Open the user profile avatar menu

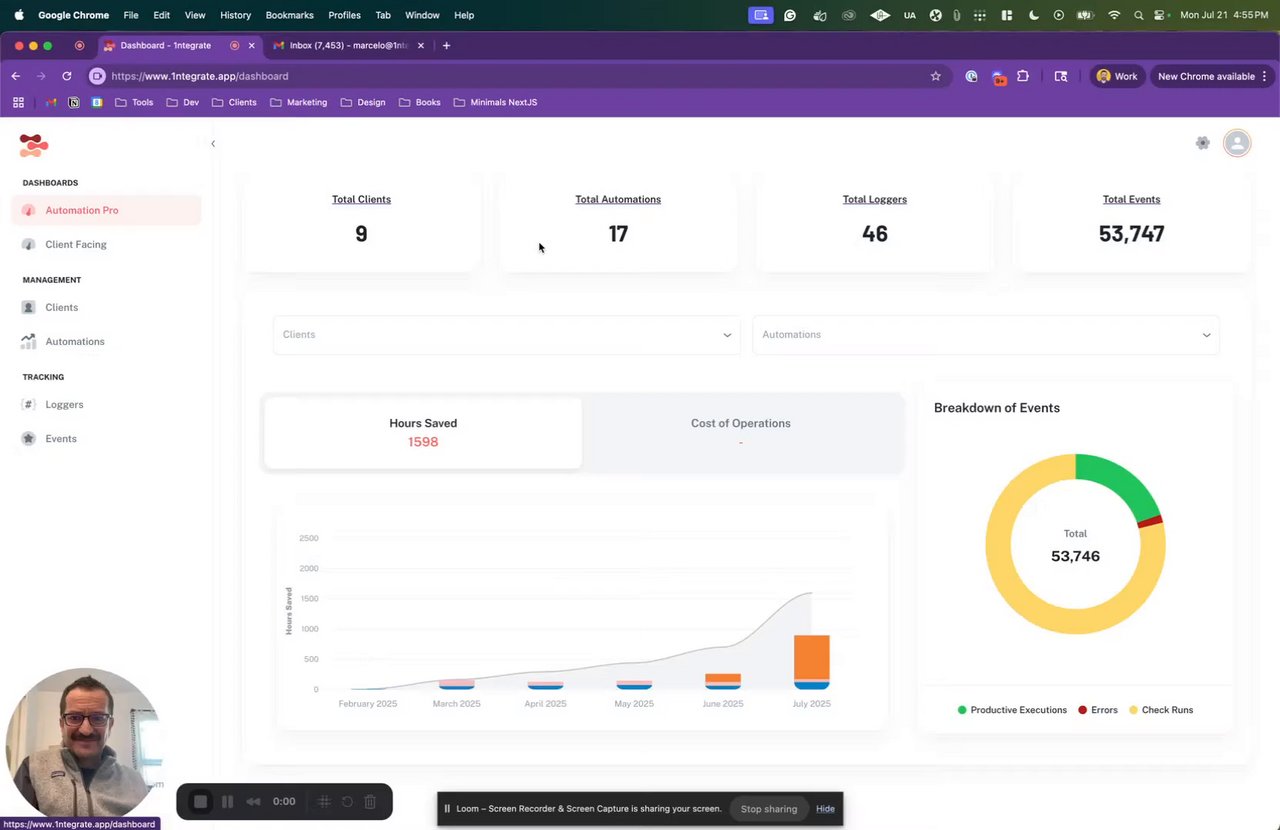click(1237, 143)
